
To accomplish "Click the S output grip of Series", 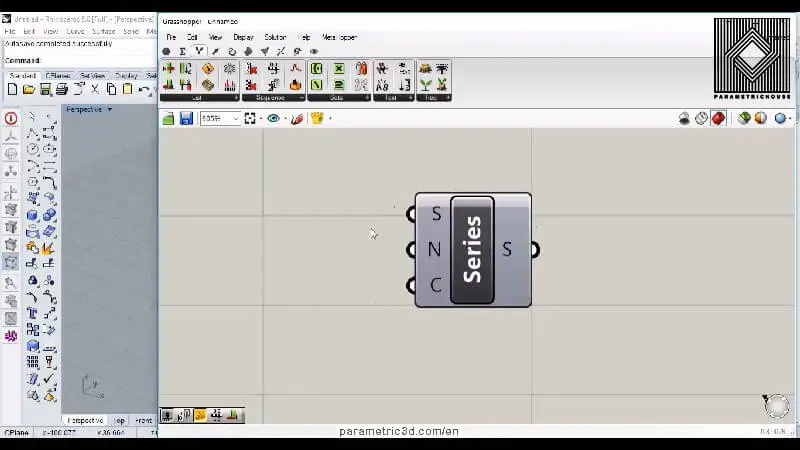I will (x=535, y=249).
